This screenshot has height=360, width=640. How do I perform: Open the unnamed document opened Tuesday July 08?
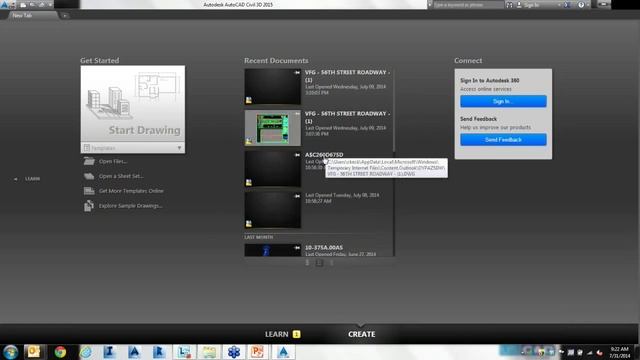(x=273, y=210)
